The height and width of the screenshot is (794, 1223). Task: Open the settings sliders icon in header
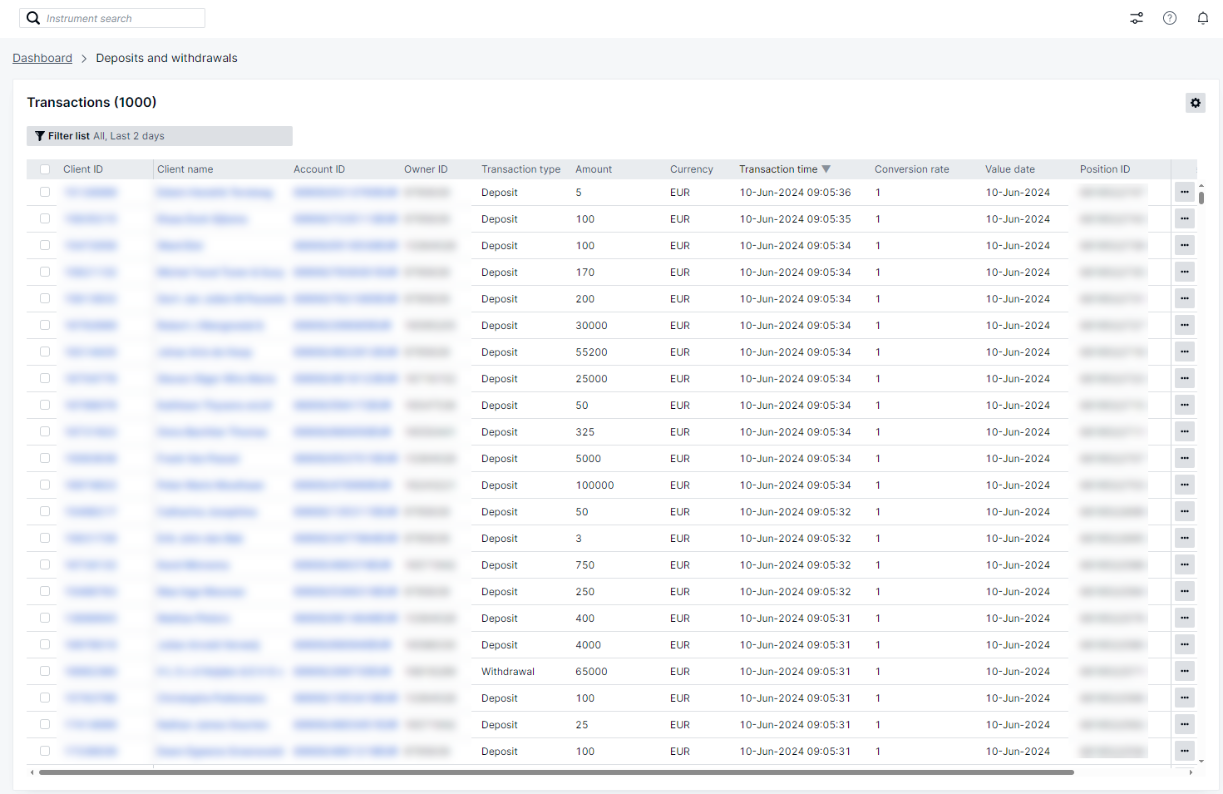[x=1136, y=18]
